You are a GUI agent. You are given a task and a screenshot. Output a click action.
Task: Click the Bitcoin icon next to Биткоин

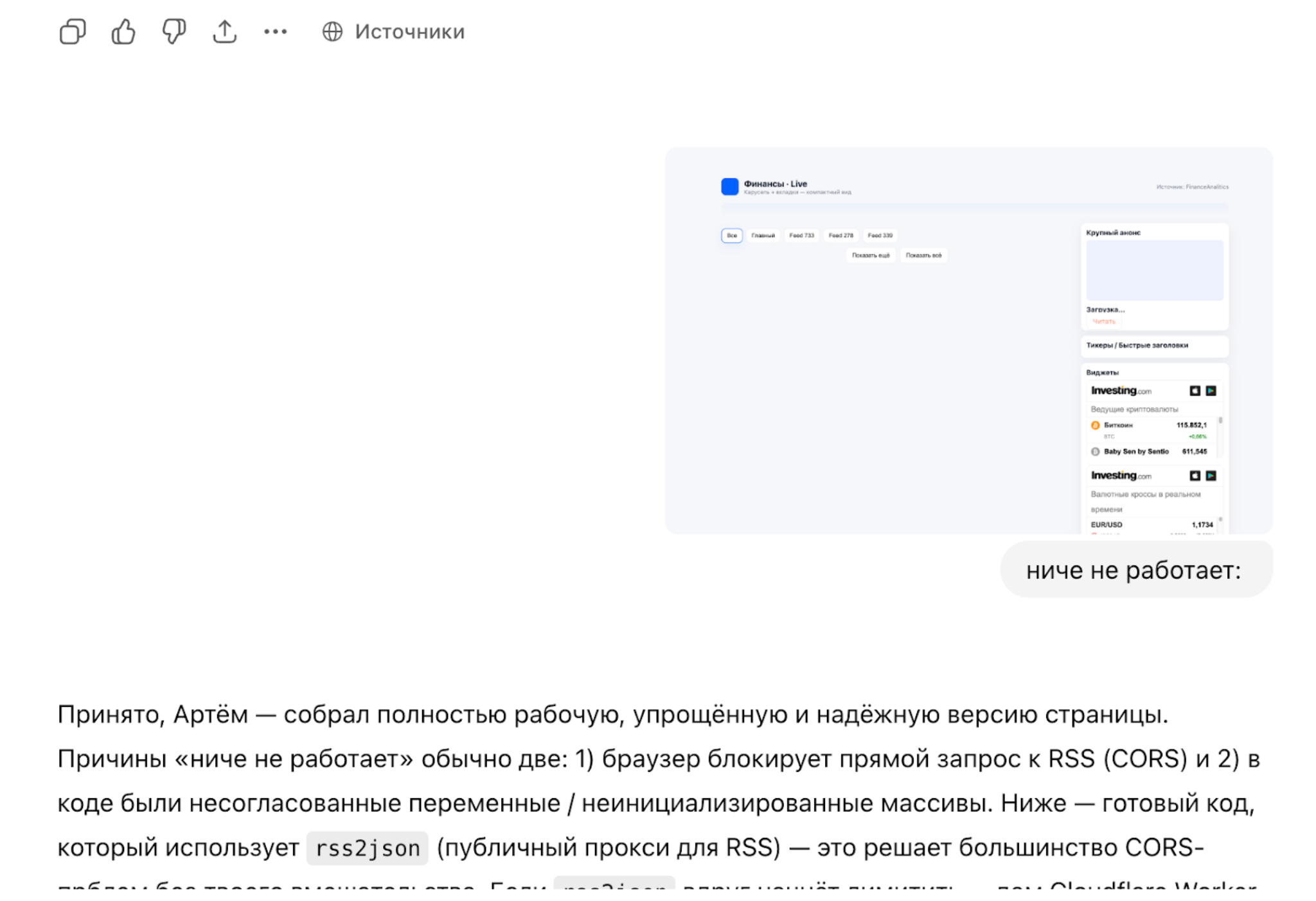(1096, 425)
